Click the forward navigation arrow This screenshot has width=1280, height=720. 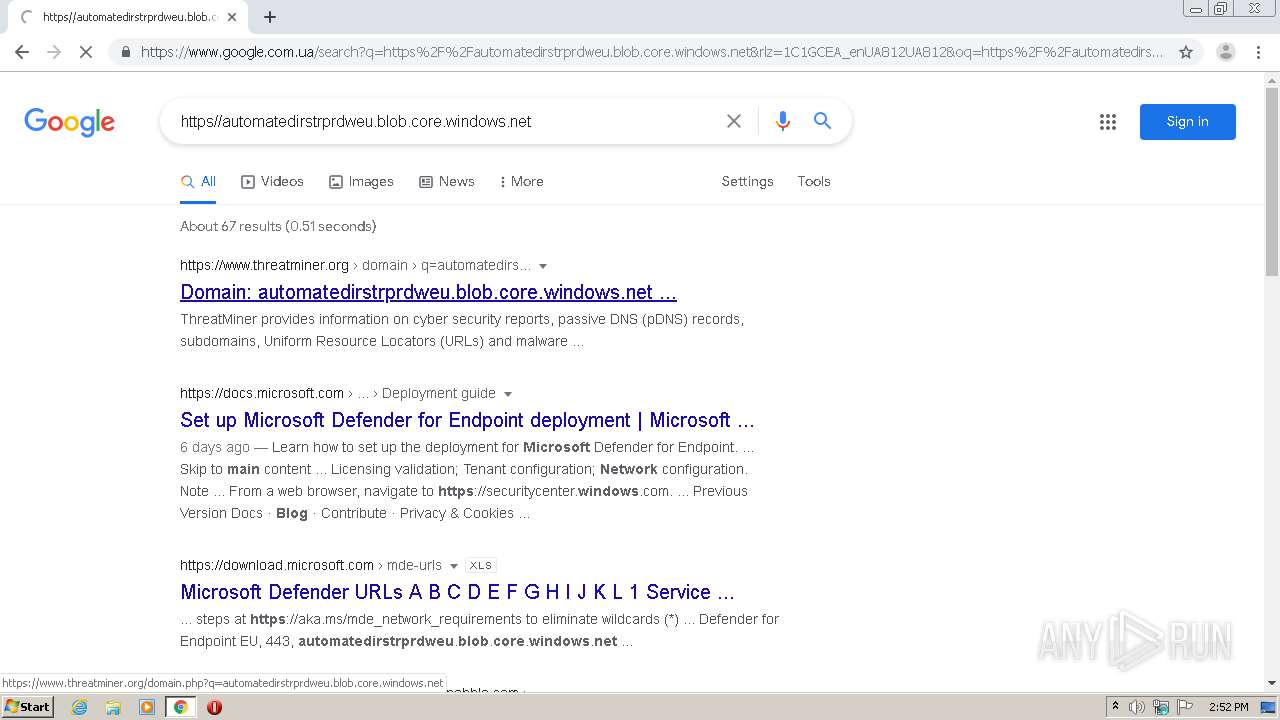54,52
